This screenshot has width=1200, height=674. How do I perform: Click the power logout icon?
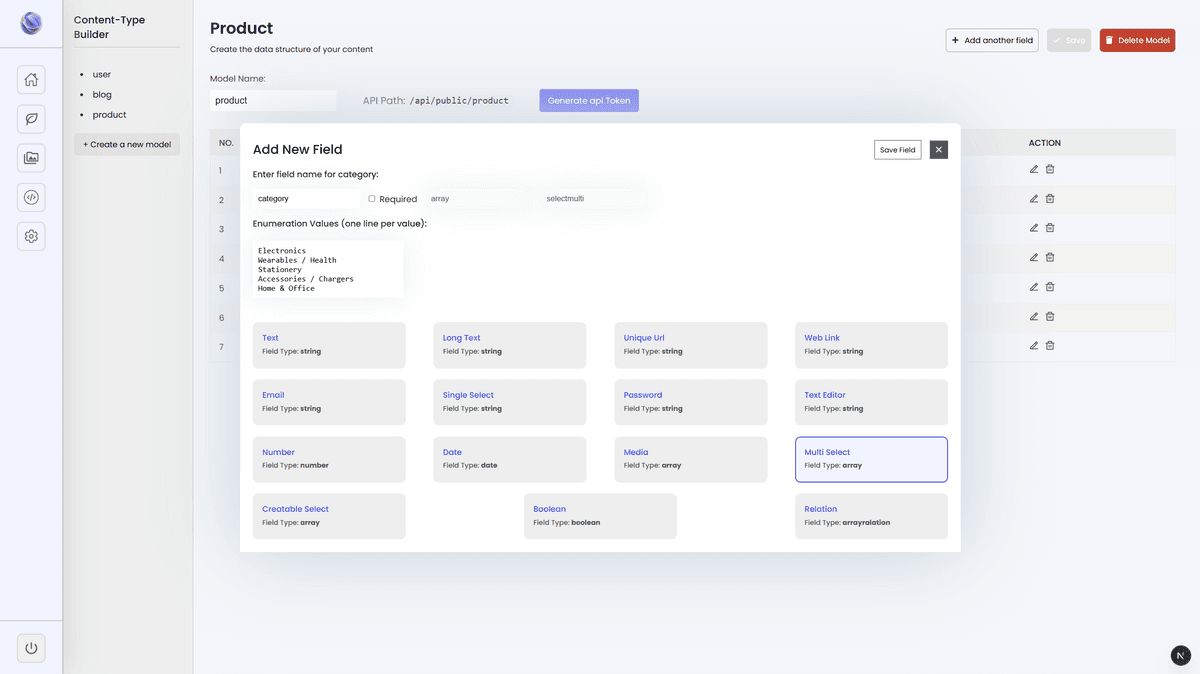click(31, 648)
